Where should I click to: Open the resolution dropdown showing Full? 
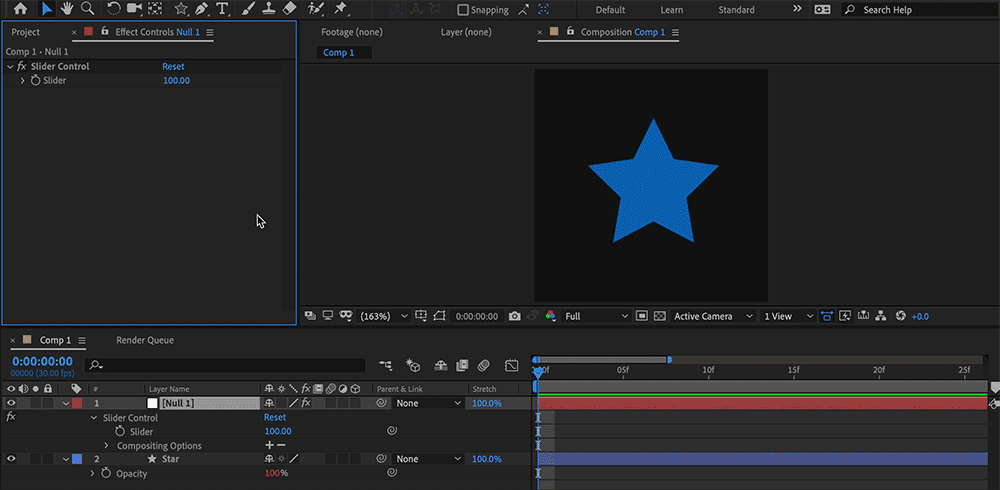coord(597,316)
